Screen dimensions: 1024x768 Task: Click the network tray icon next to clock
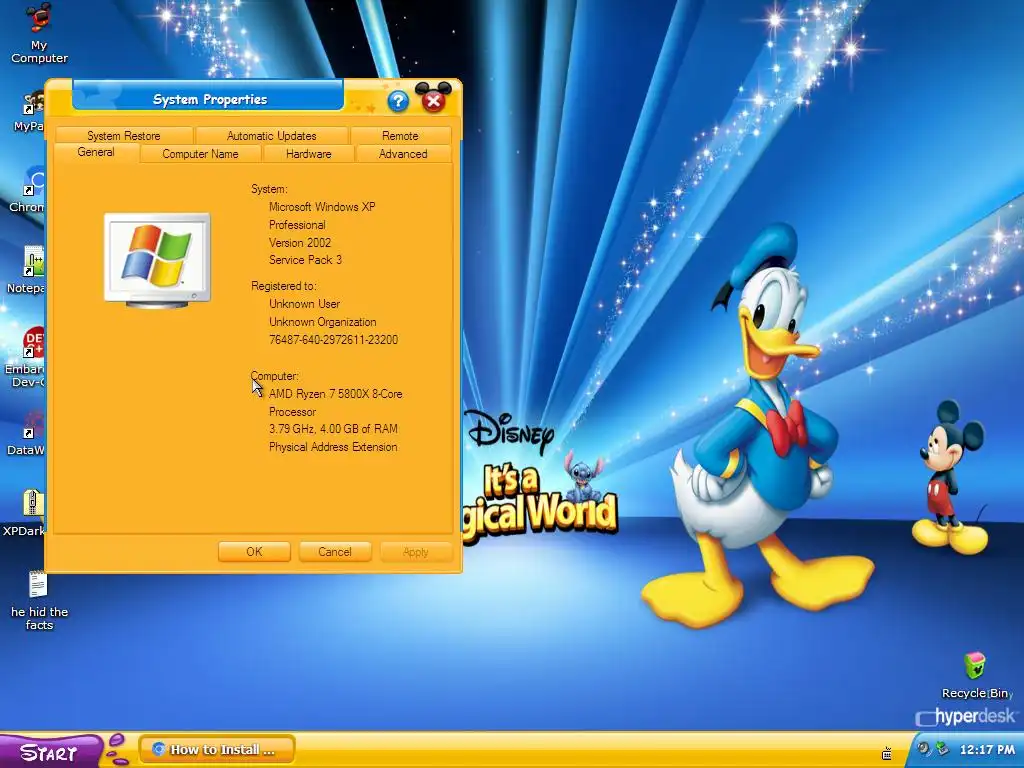pyautogui.click(x=942, y=749)
